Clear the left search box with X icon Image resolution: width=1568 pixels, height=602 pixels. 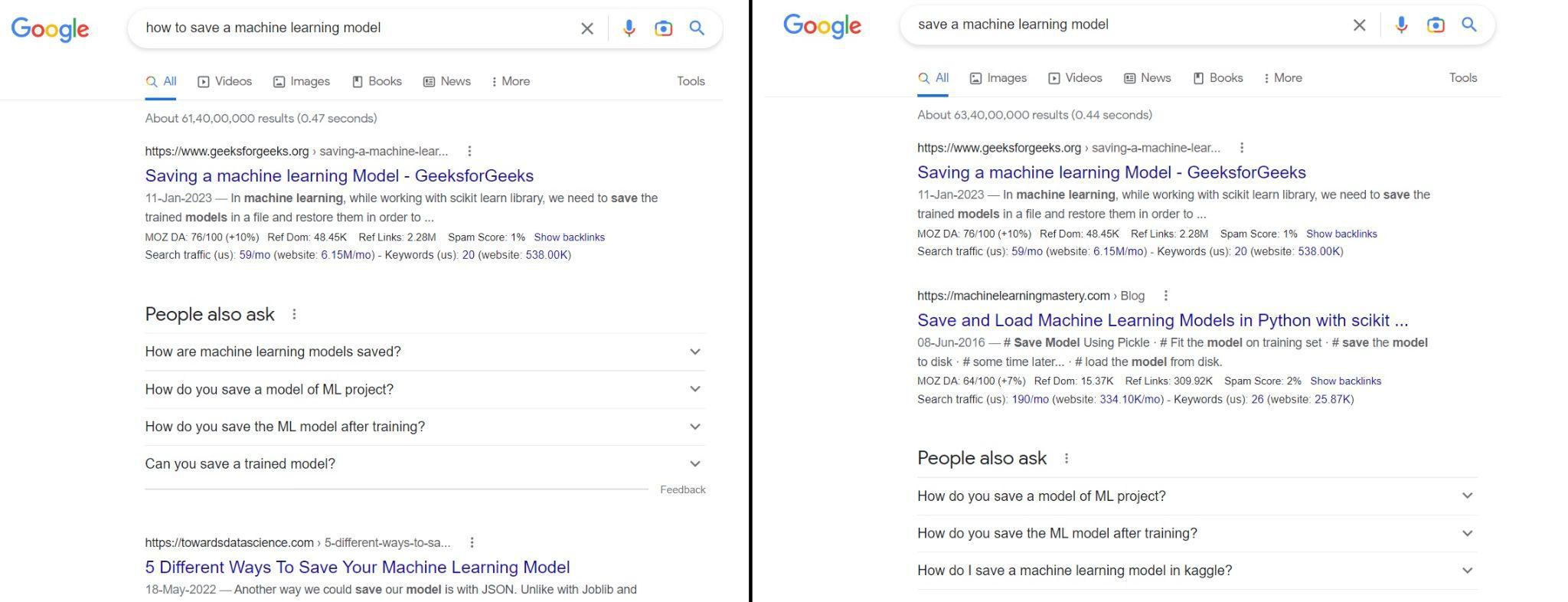(x=587, y=28)
